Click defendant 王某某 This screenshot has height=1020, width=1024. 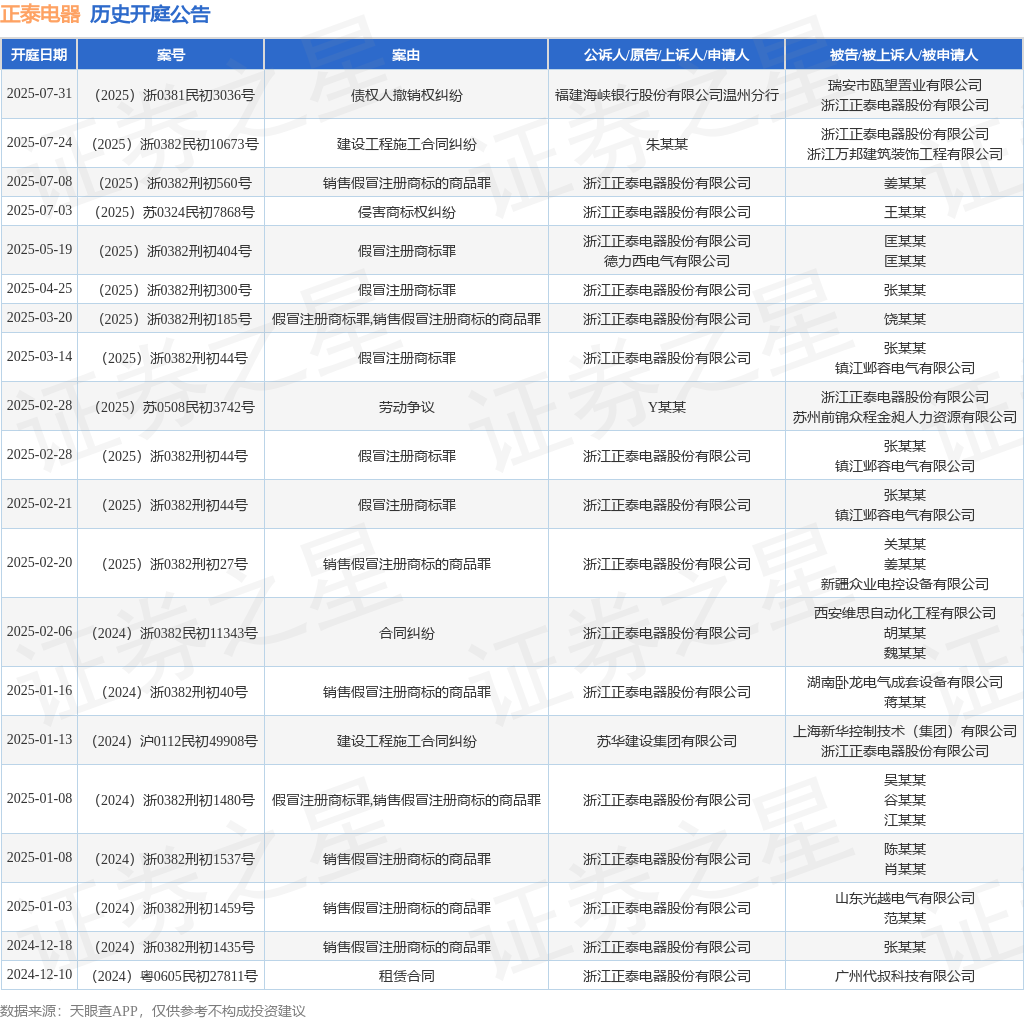coord(904,212)
